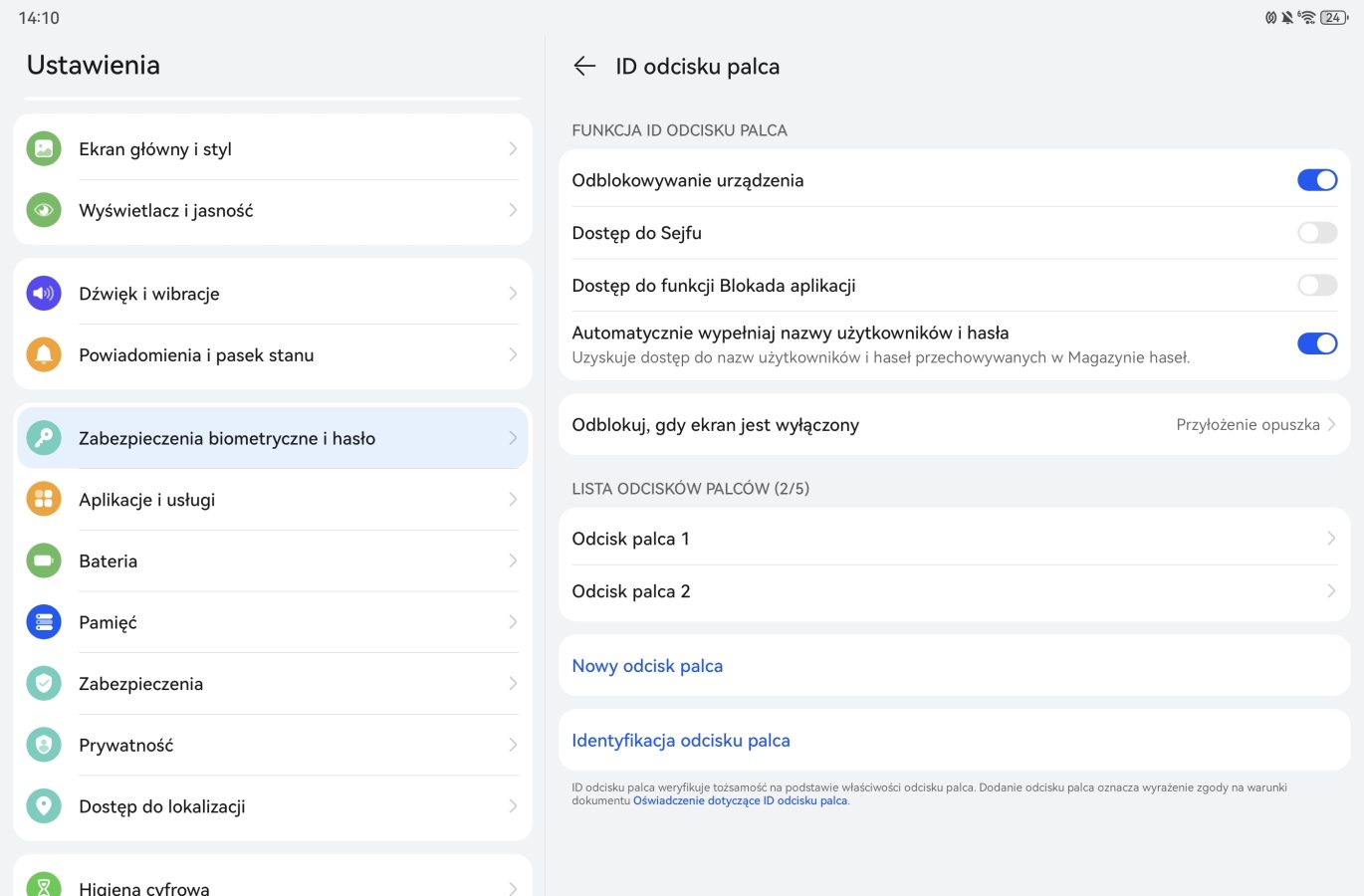Tap the Ustawienia title
Screen dimensions: 1364x896
[94, 65]
